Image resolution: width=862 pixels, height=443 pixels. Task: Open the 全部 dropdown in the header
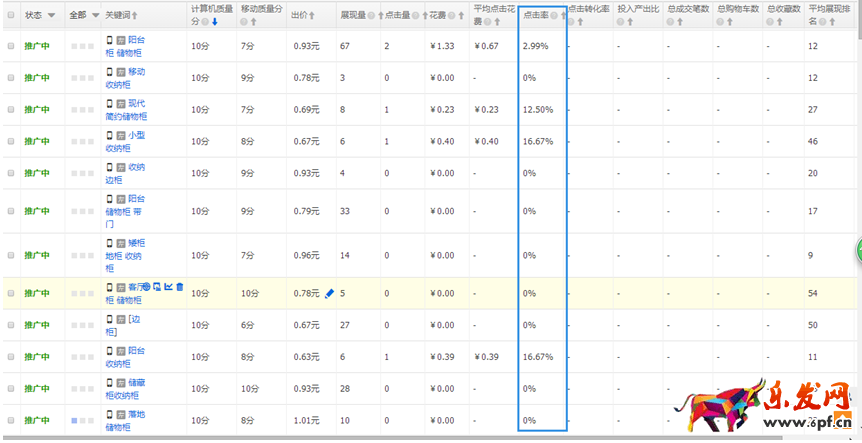coord(95,16)
